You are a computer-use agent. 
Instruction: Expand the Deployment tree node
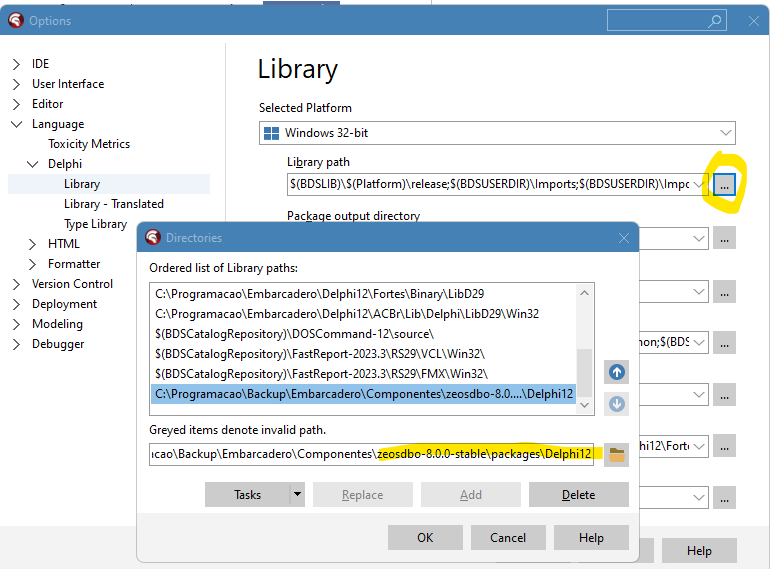tap(16, 304)
